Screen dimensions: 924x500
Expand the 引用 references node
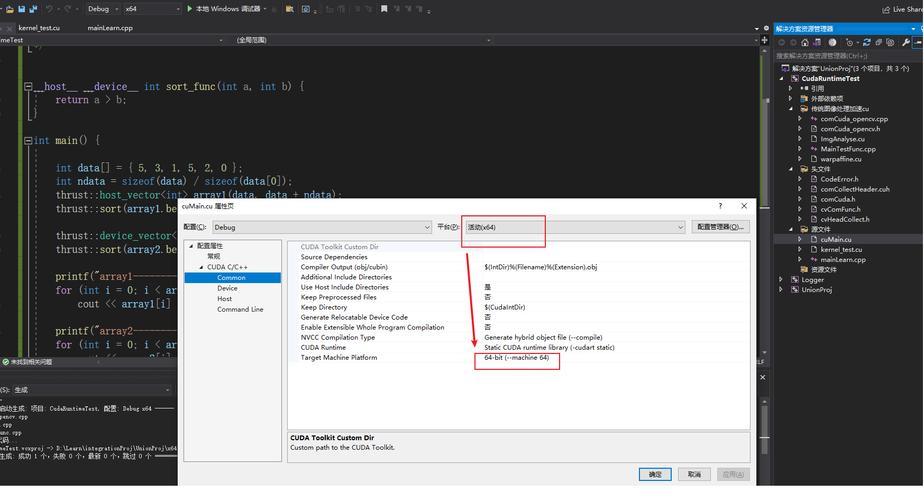pos(791,88)
